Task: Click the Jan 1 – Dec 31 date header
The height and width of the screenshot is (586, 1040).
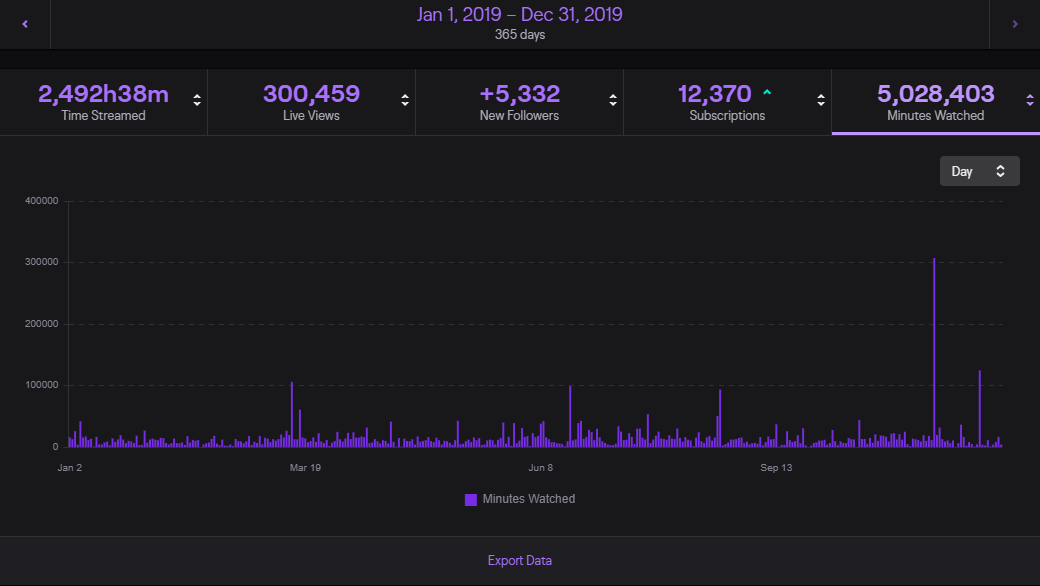Action: [x=519, y=16]
